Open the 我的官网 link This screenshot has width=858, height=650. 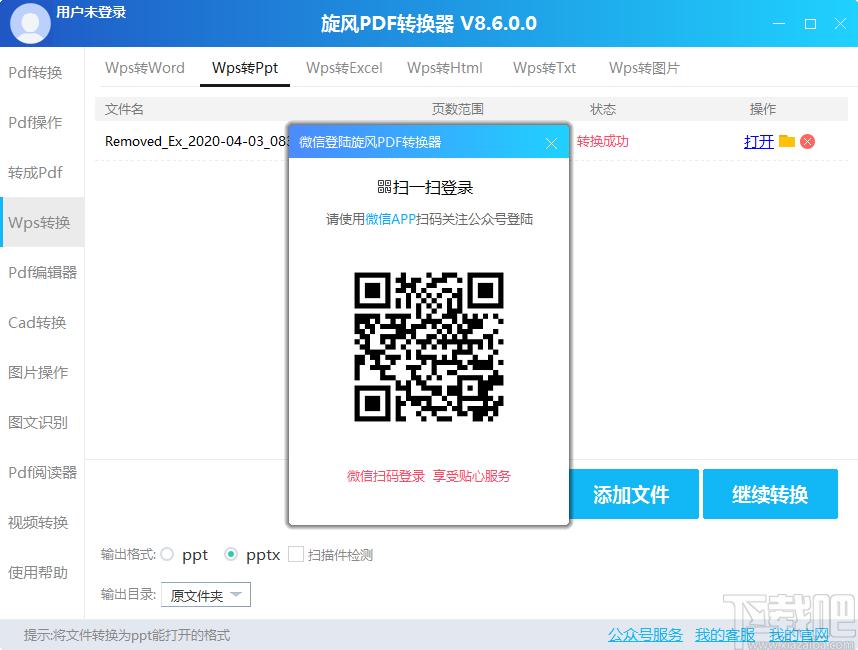tap(799, 635)
